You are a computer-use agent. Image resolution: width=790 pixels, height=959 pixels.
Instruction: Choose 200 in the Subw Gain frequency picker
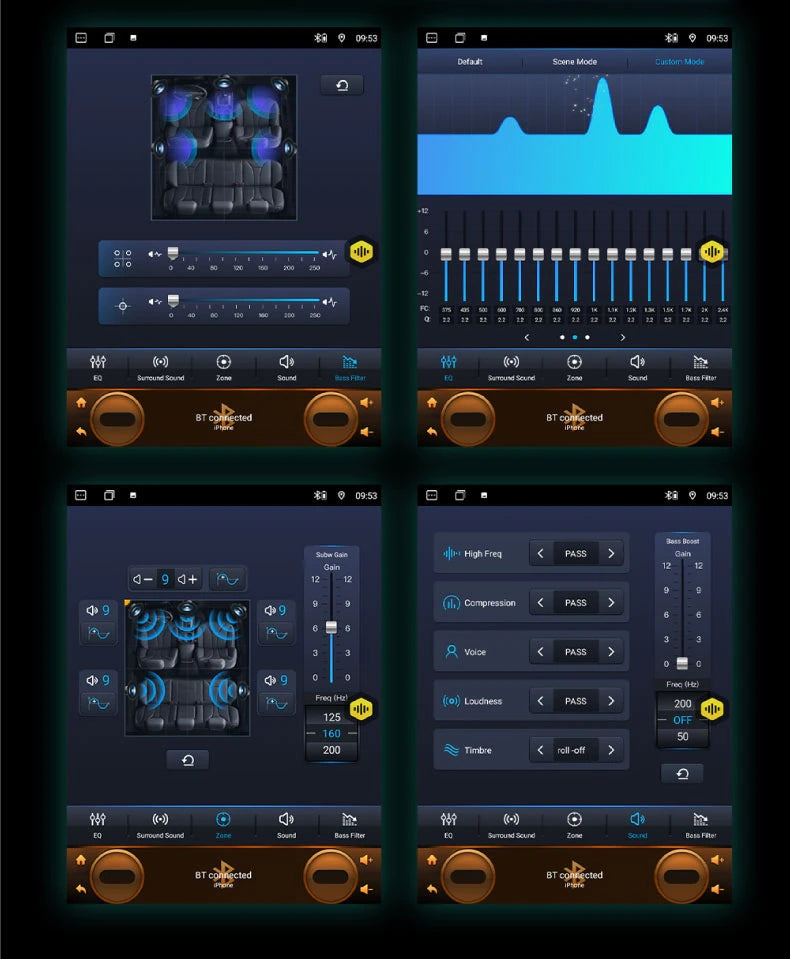(x=331, y=750)
